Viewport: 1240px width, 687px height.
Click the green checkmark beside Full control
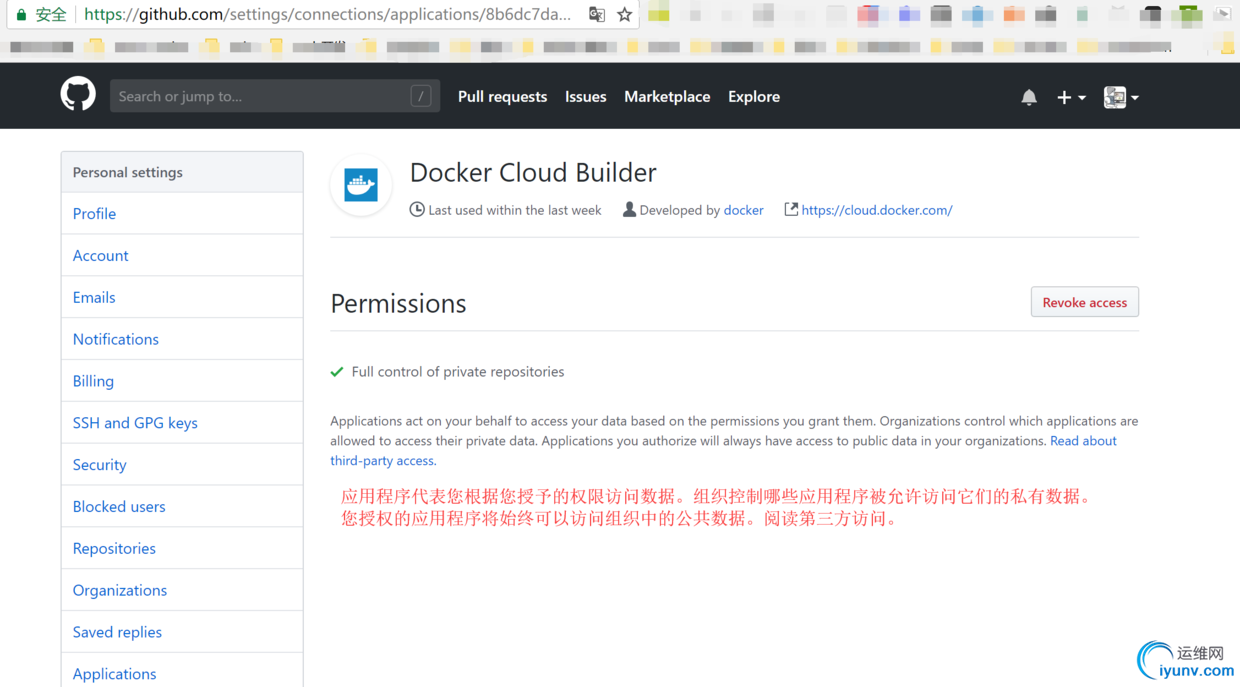point(337,372)
